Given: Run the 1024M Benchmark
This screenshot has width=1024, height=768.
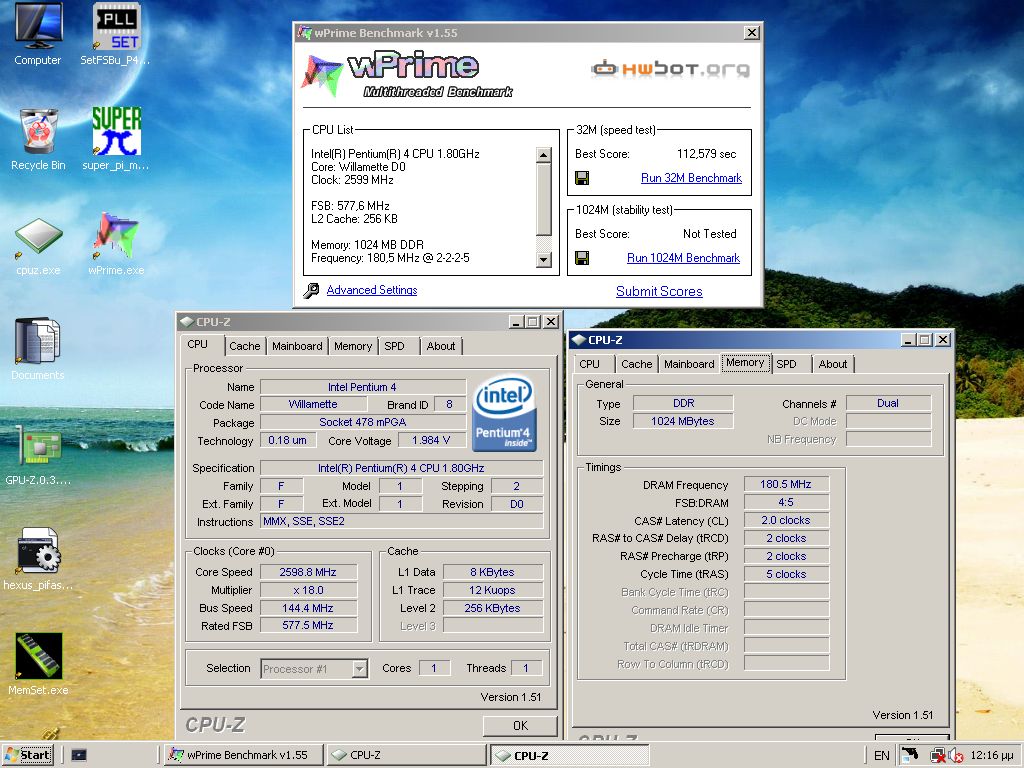Looking at the screenshot, I should (683, 258).
